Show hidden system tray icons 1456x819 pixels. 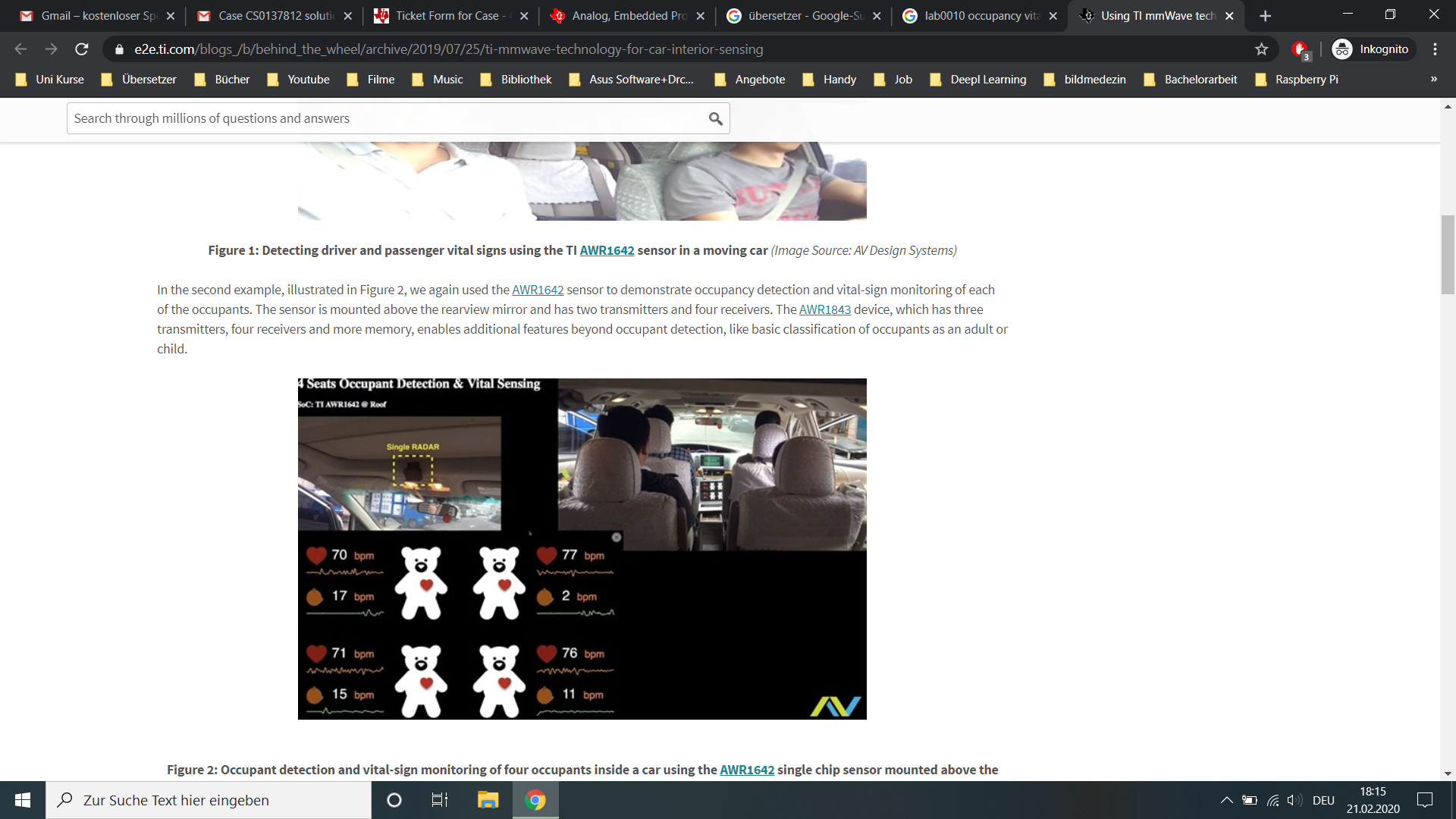coord(1225,800)
